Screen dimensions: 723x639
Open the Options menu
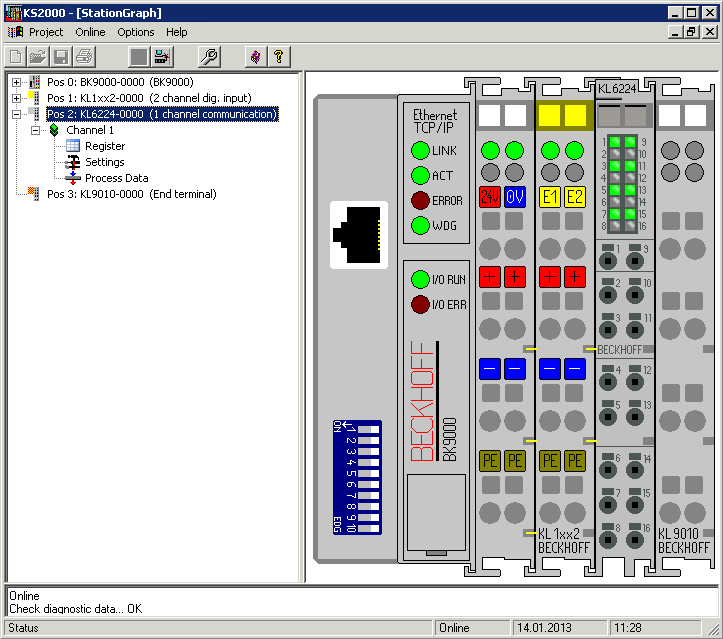[x=136, y=32]
